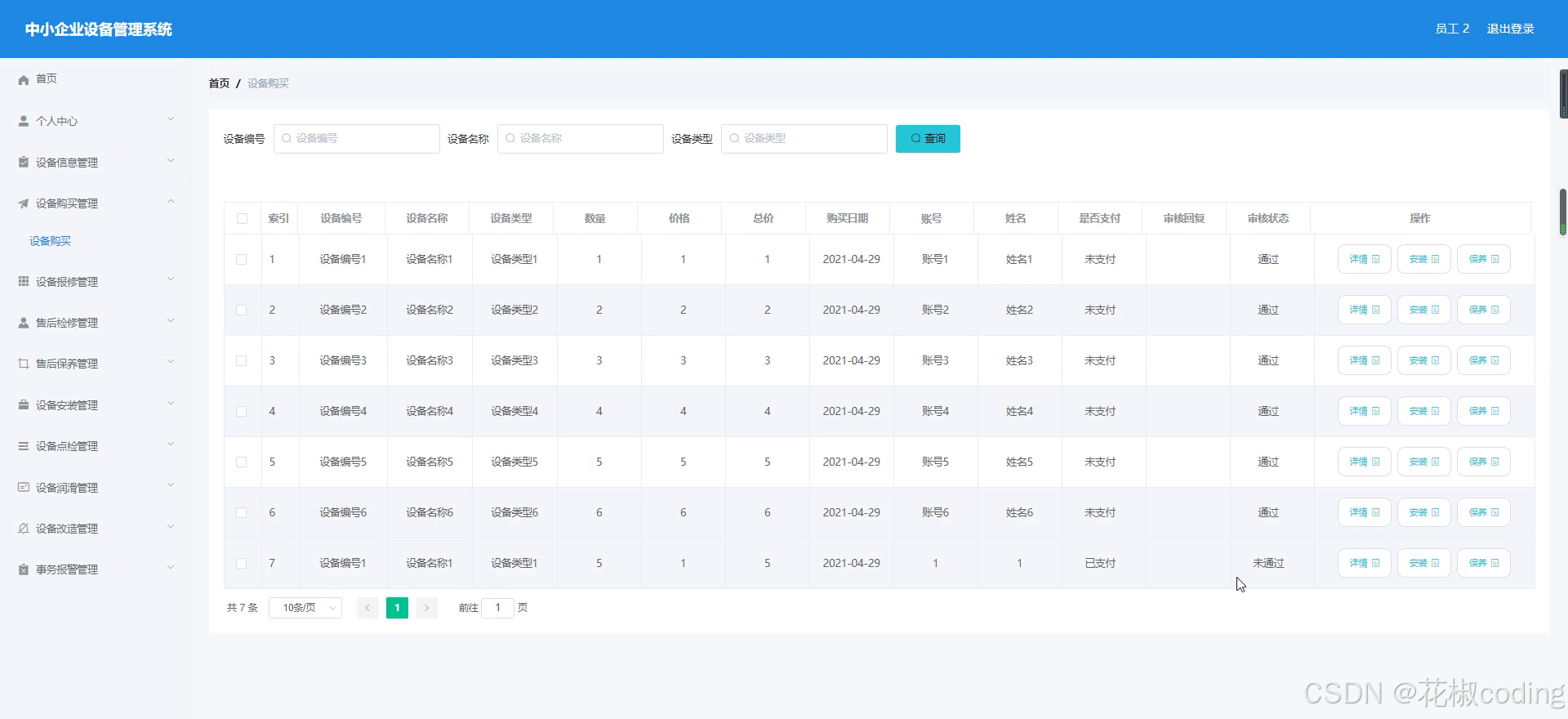This screenshot has height=719, width=1568.
Task: Click 退出登录 to log out
Action: (x=1510, y=29)
